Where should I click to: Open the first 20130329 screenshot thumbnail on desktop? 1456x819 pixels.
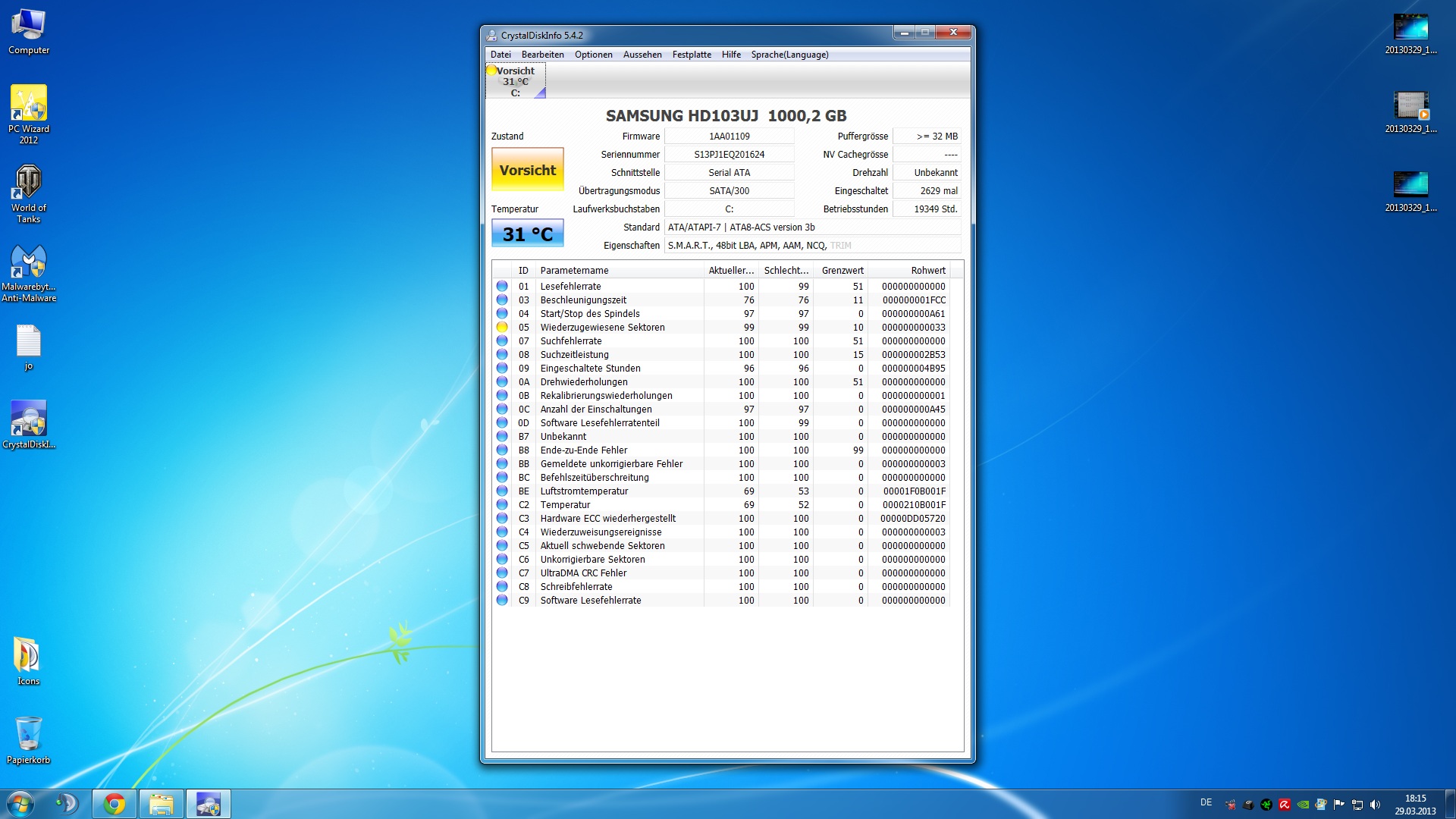pyautogui.click(x=1410, y=27)
